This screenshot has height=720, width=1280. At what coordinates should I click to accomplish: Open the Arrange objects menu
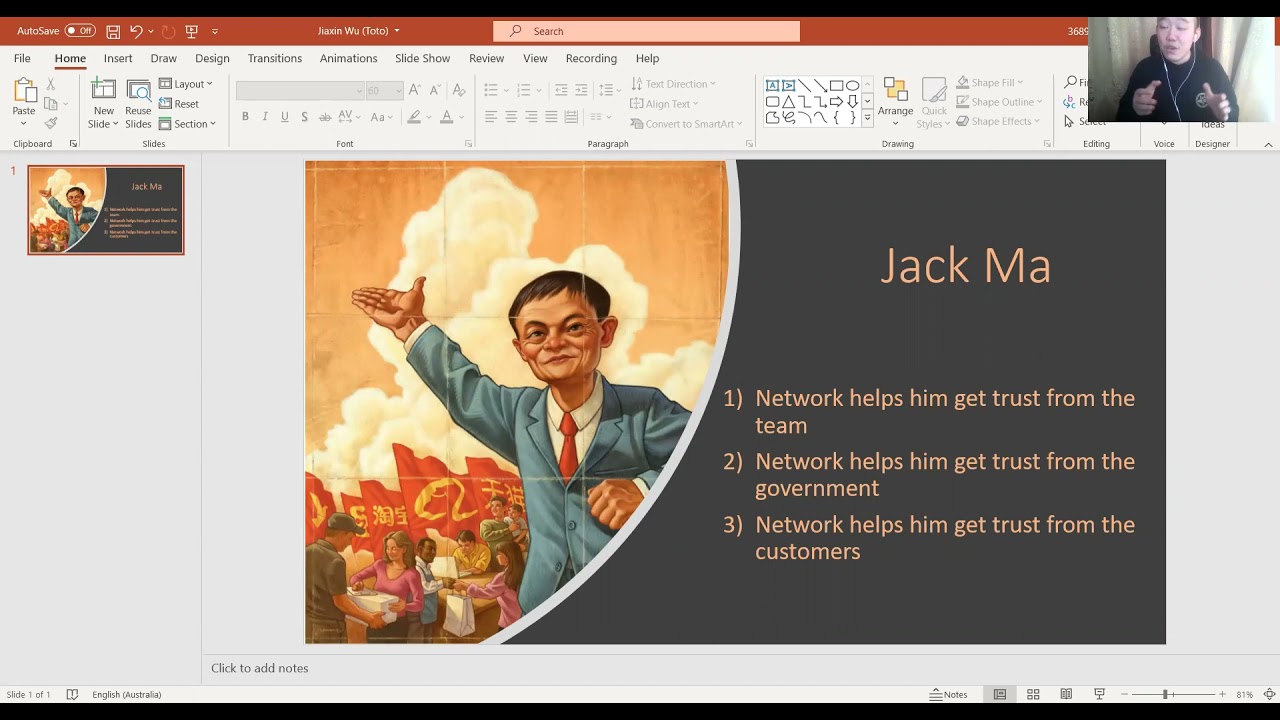(895, 103)
